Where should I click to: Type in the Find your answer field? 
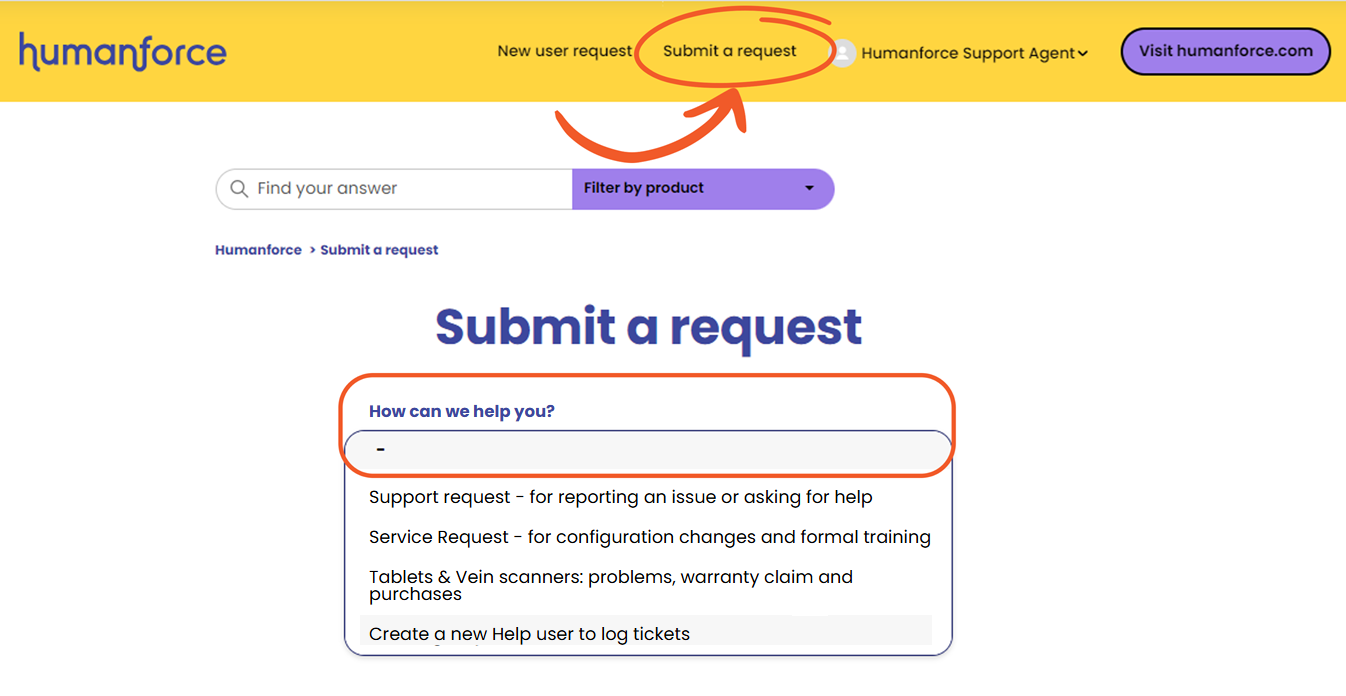coord(400,189)
